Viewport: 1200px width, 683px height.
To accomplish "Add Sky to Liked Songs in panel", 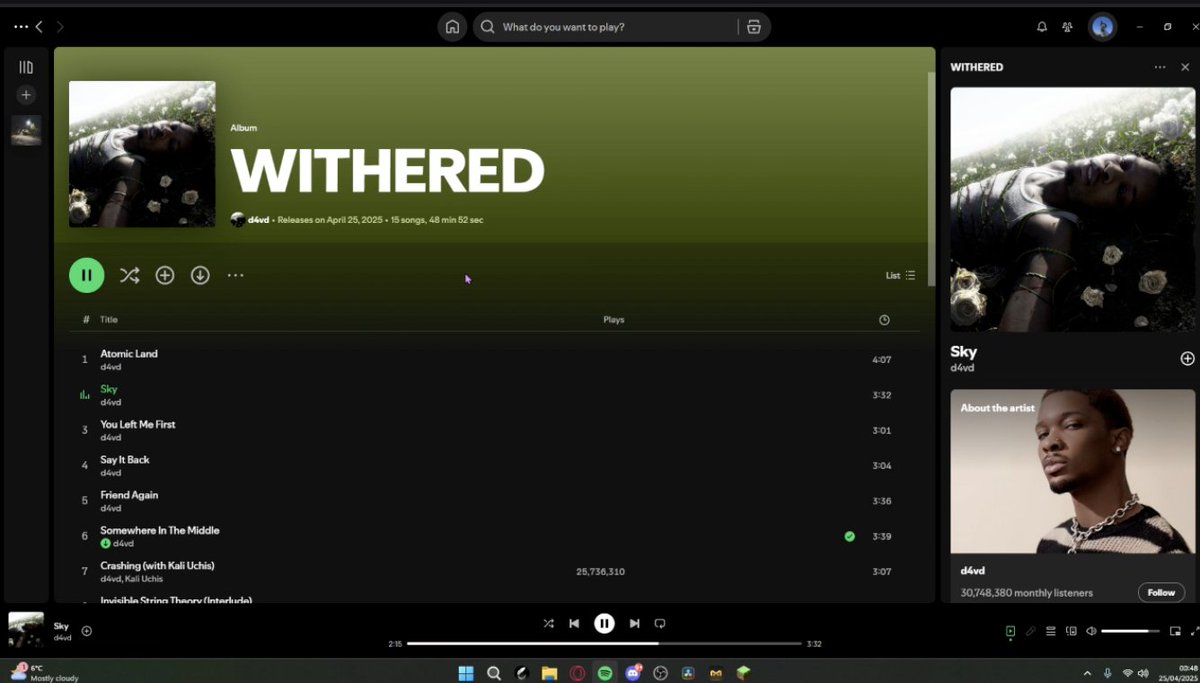I will [1187, 358].
